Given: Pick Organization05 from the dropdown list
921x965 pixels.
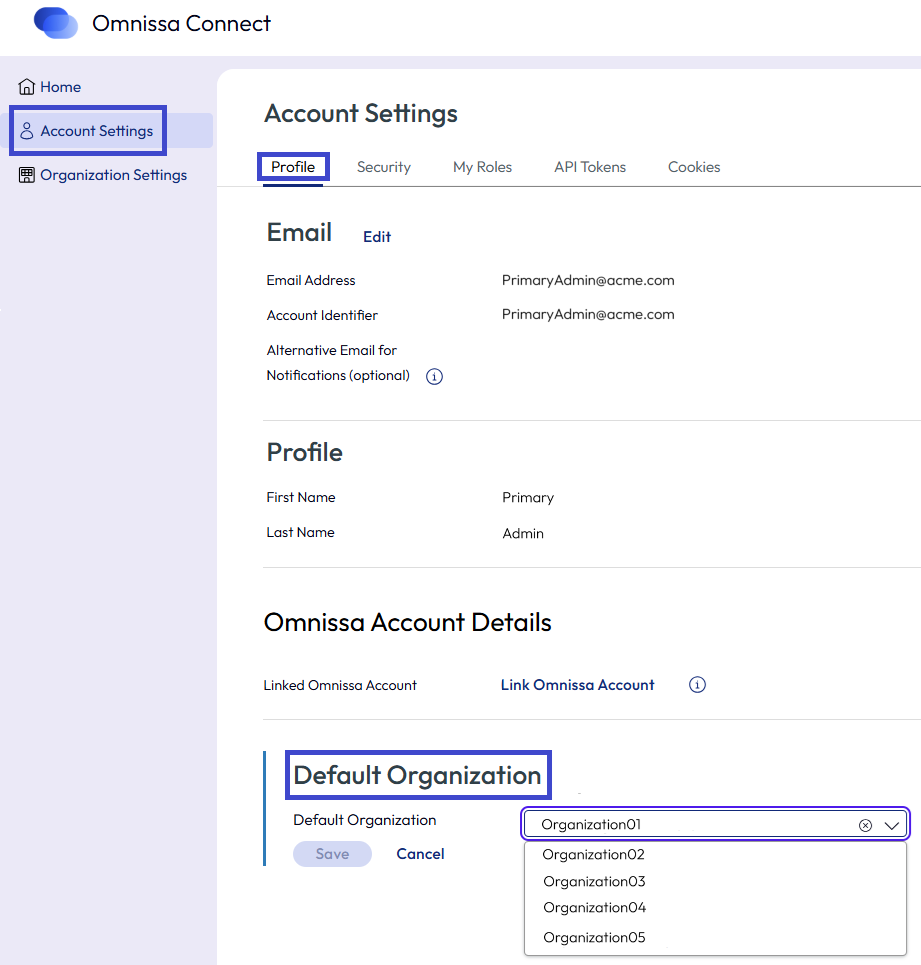Looking at the screenshot, I should 594,937.
